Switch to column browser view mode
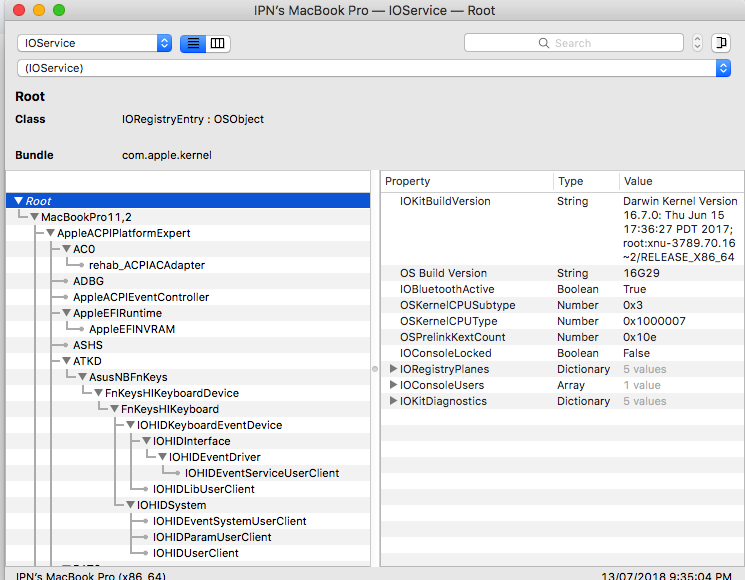 click(x=218, y=43)
